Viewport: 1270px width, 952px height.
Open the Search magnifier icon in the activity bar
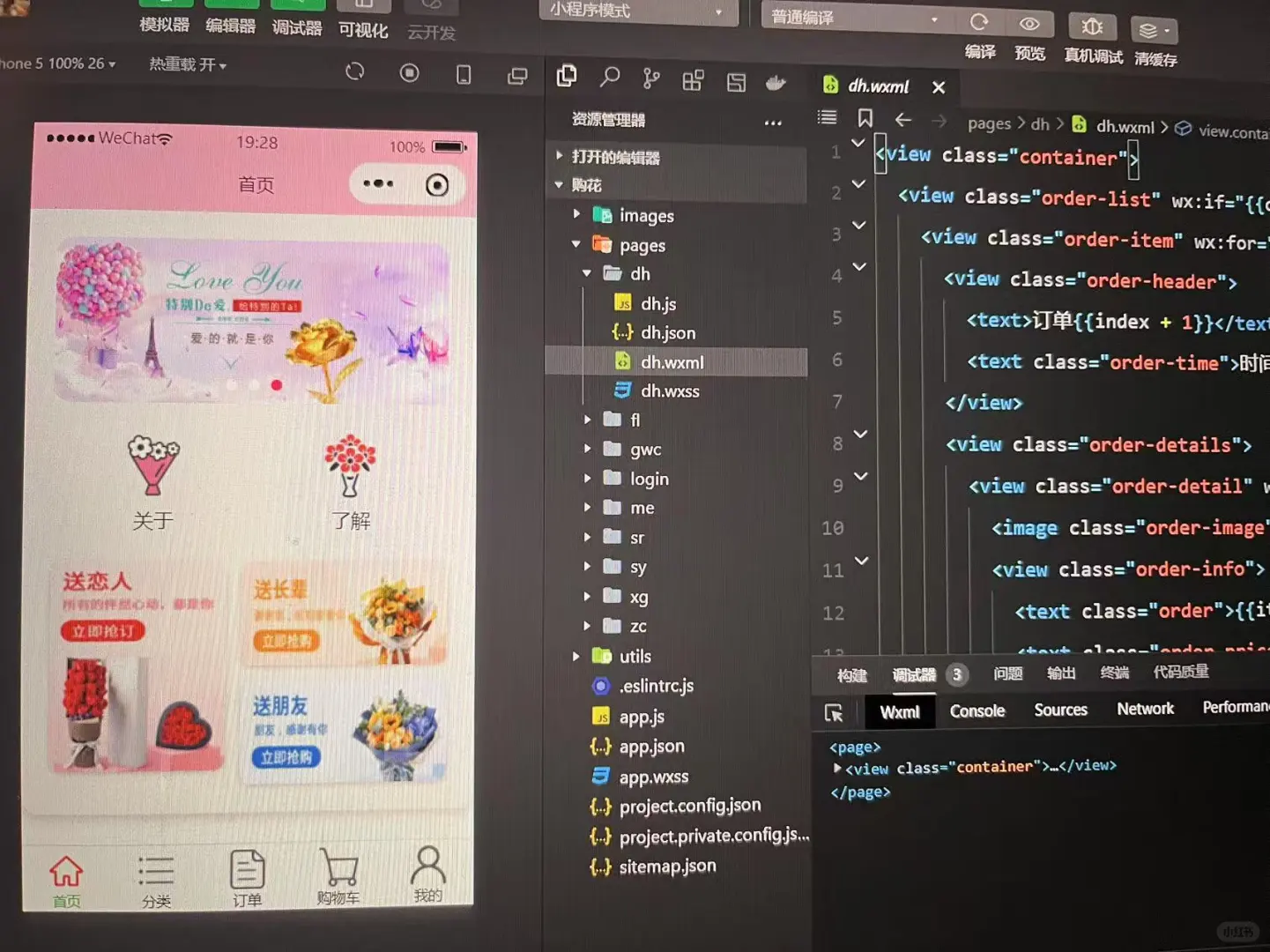click(609, 78)
